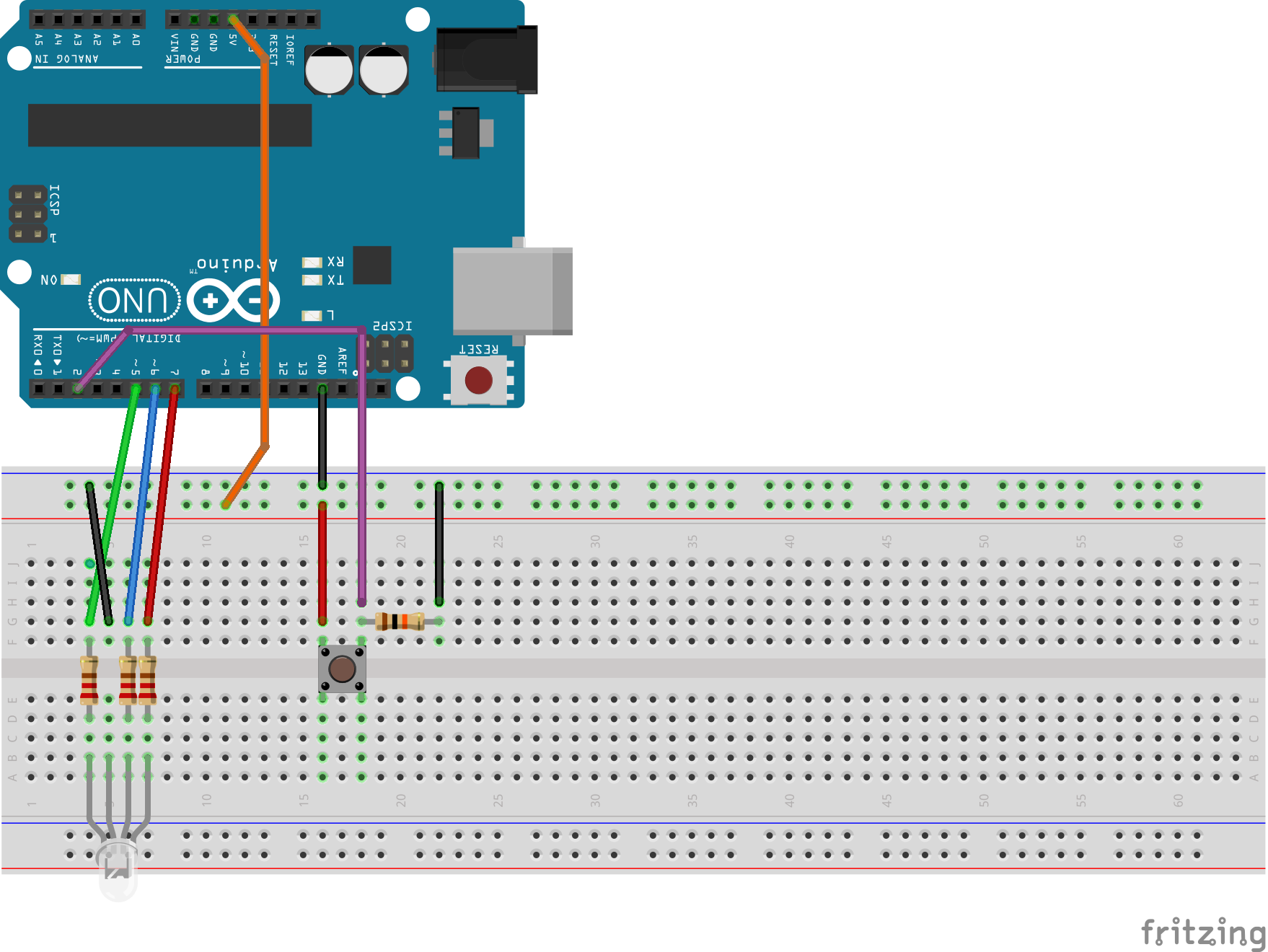Viewport: 1268px width, 952px height.
Task: Click the purple wire from pin 2
Action: point(361,469)
